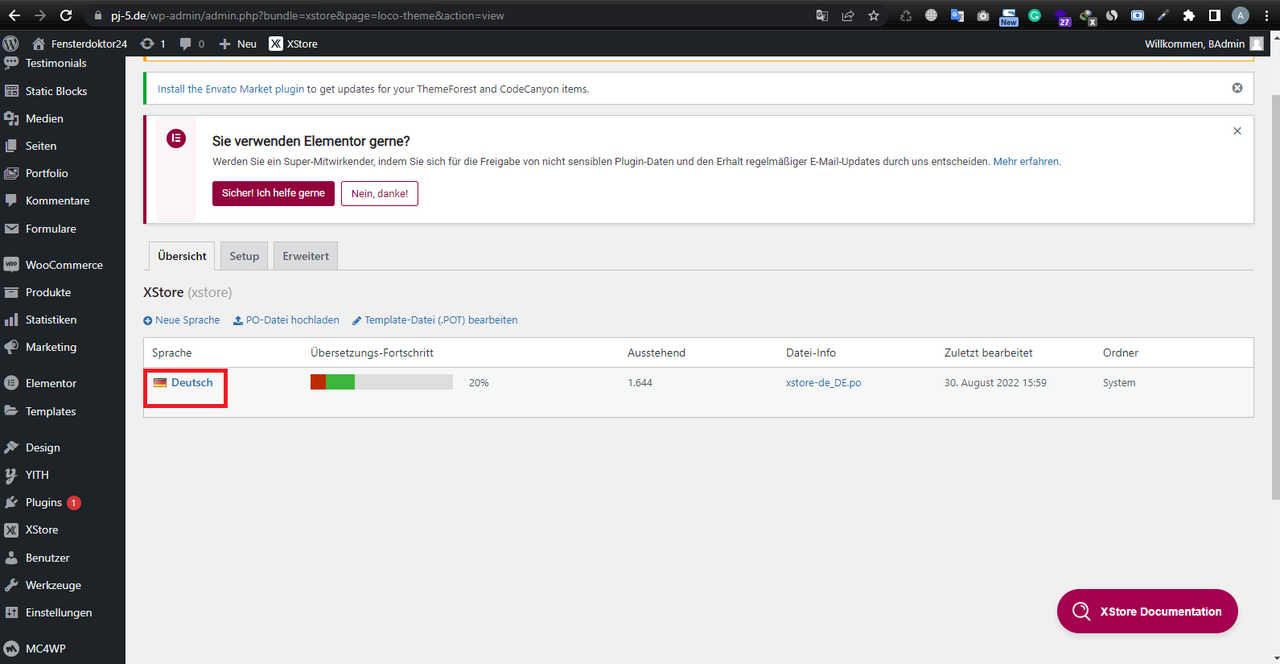Click the share page icon in address bar
1280x664 pixels.
click(848, 15)
